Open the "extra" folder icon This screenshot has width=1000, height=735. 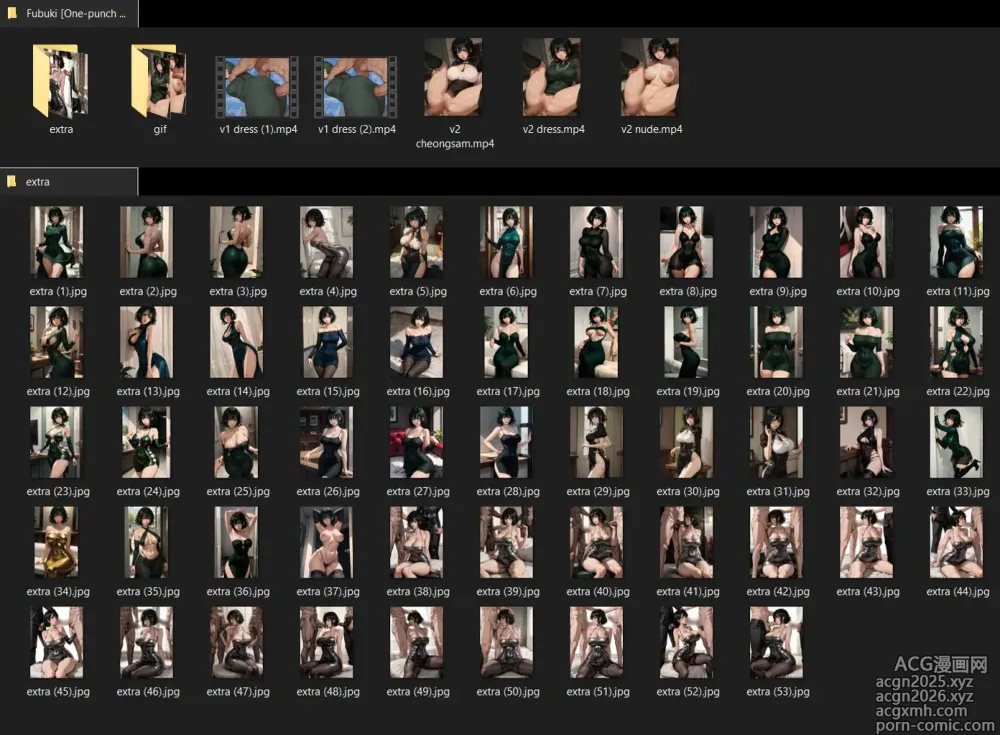tap(60, 80)
